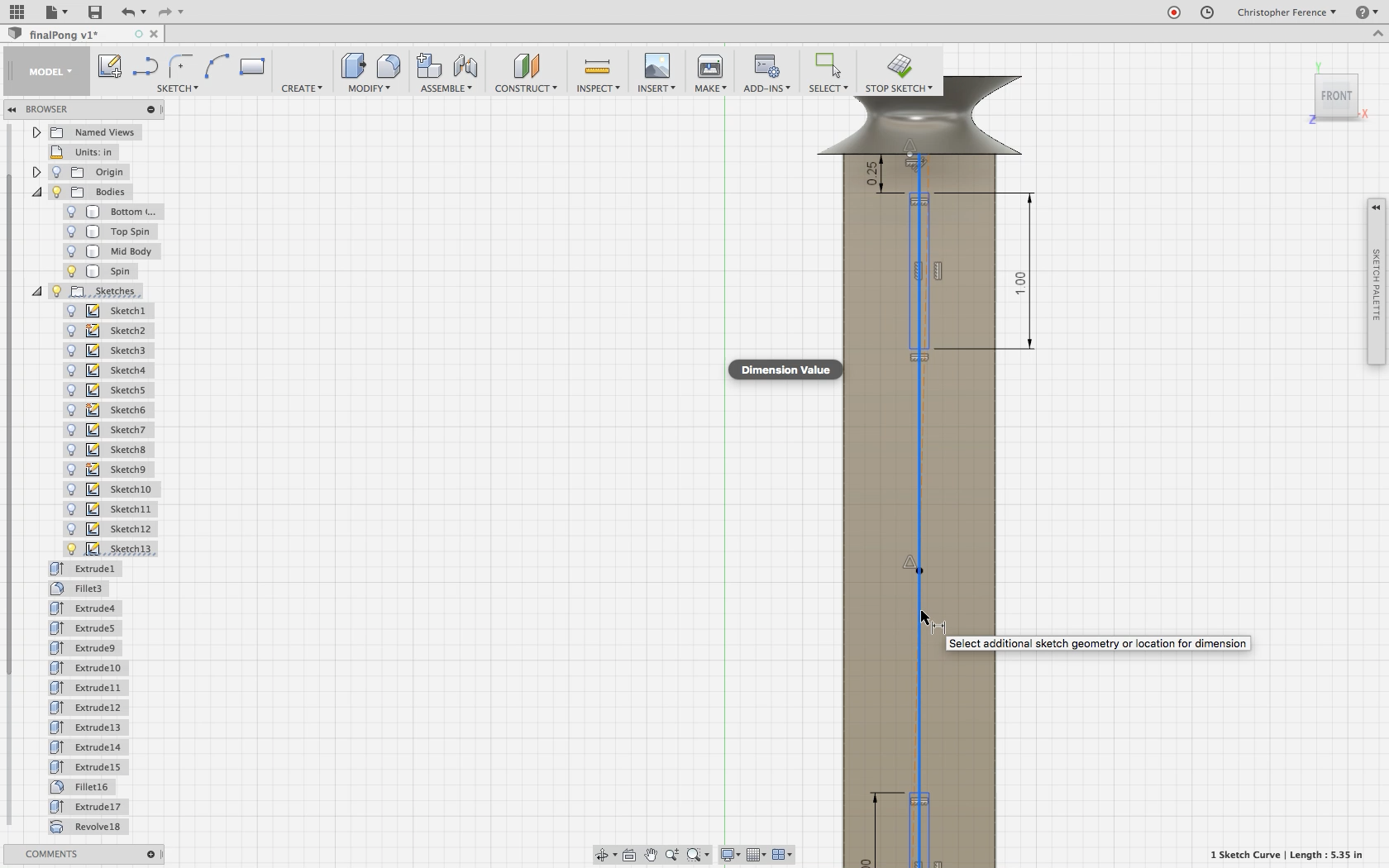This screenshot has height=868, width=1389.
Task: Open the Christopher Ference account dropdown
Action: (x=1286, y=12)
